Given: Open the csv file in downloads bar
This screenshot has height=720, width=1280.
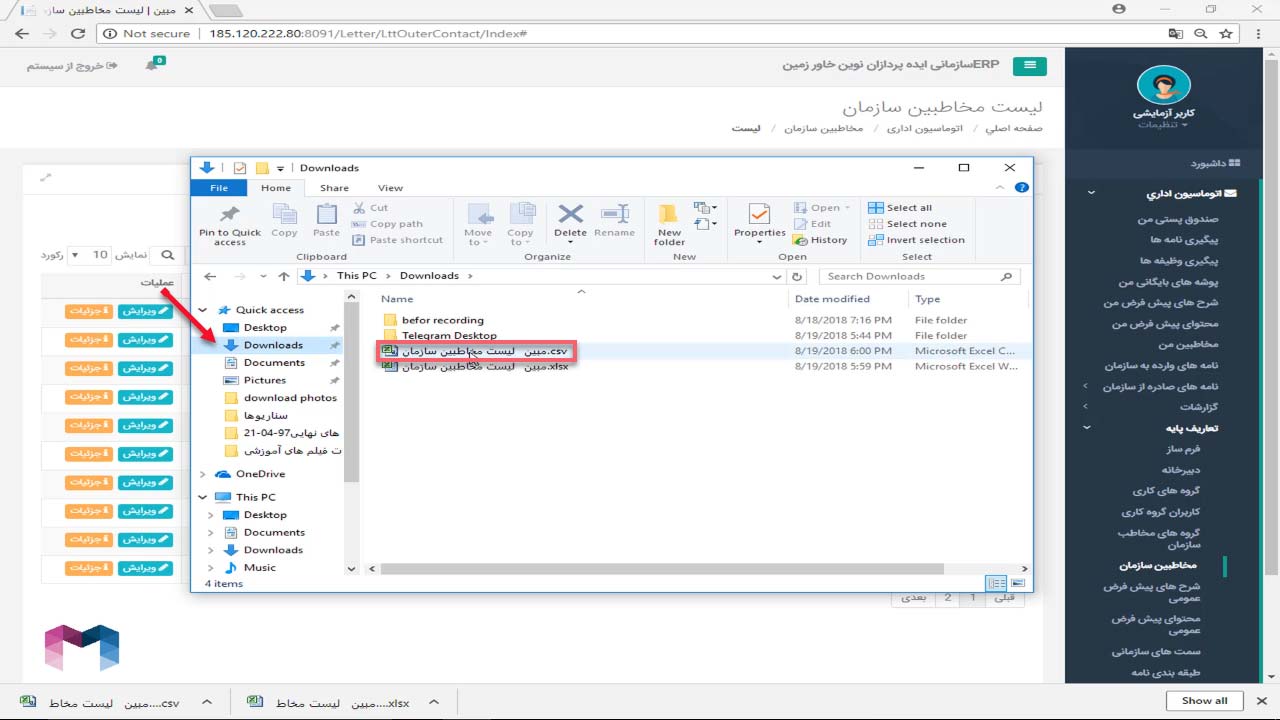Looking at the screenshot, I should 100,702.
